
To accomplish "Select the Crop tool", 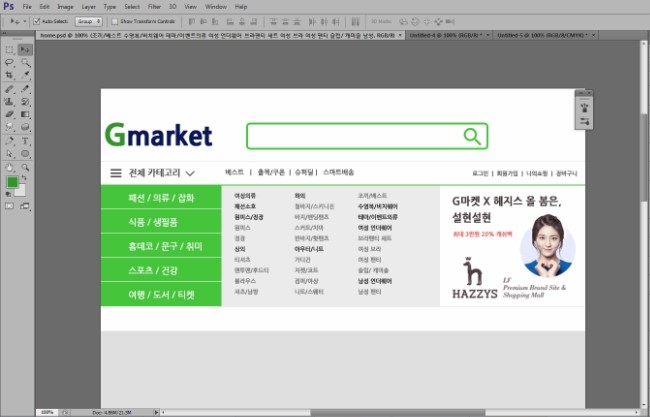I will click(9, 75).
